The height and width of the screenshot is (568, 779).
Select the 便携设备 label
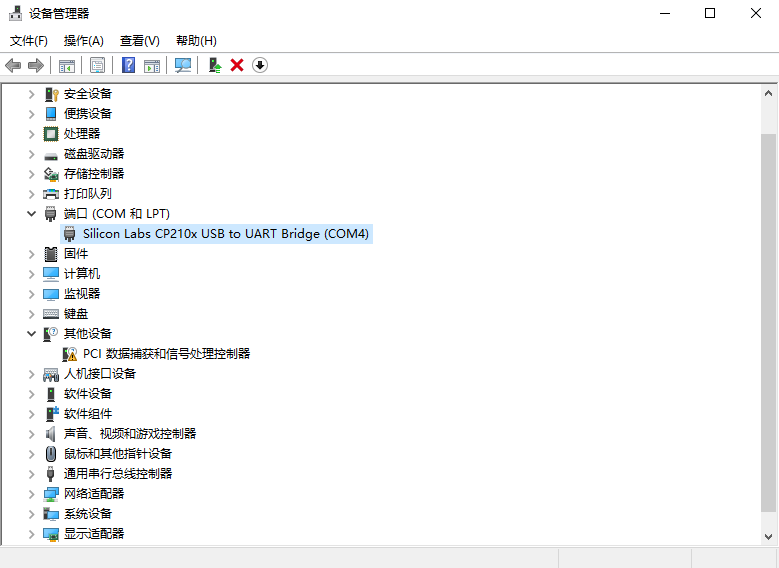tap(88, 114)
